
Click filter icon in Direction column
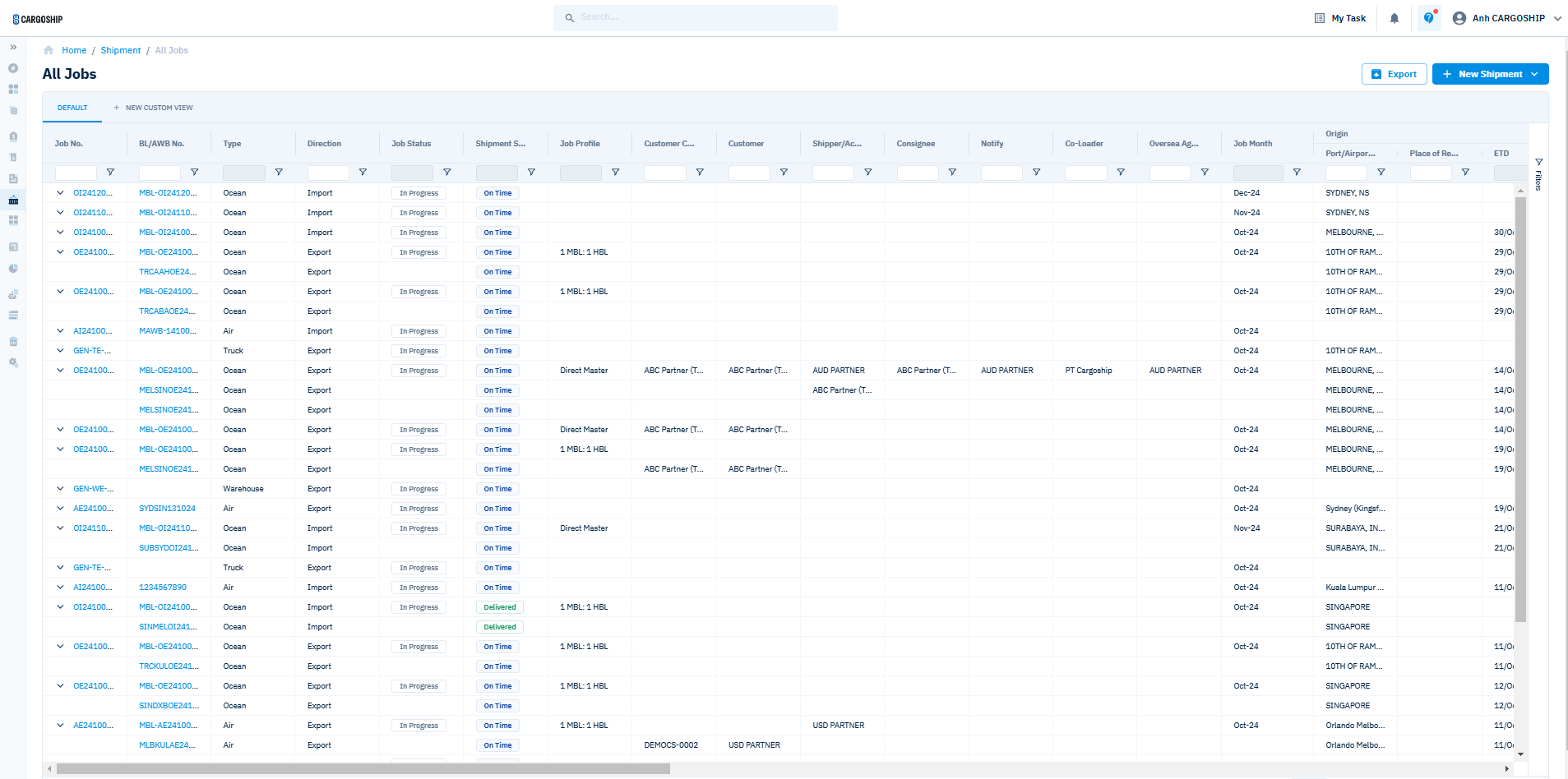tap(363, 173)
